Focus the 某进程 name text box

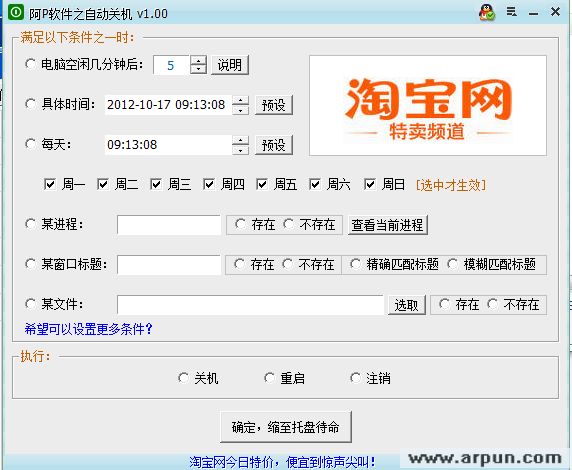coord(169,225)
